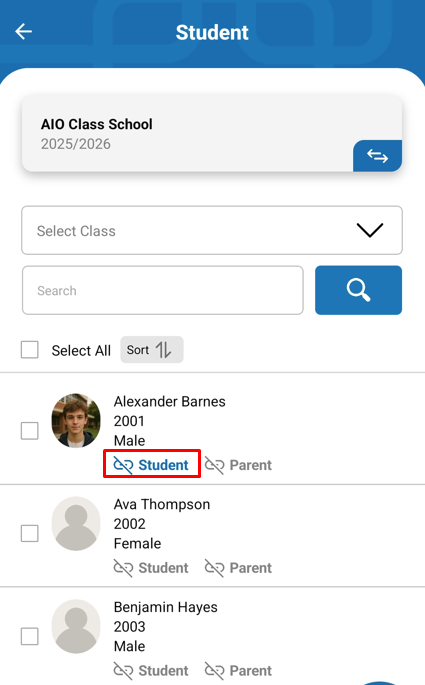Open Ava Thompson's placeholder avatar

pos(76,523)
